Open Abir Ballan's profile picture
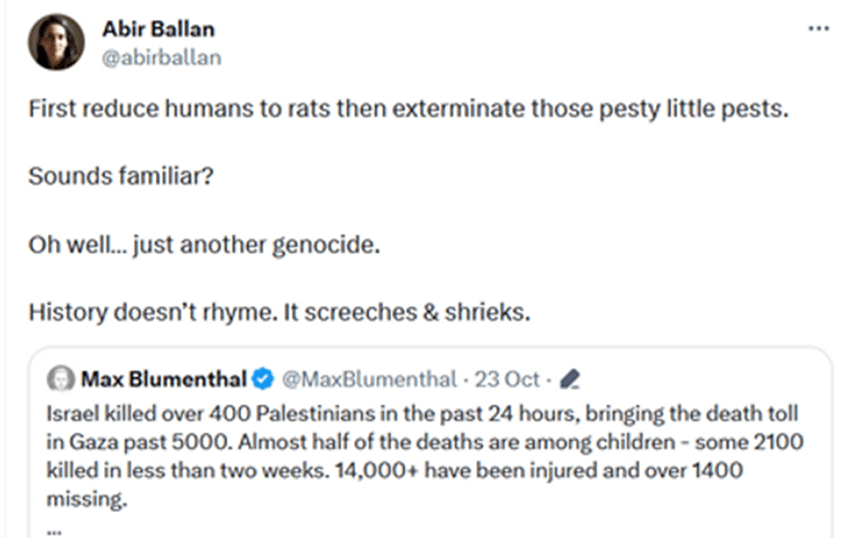 pyautogui.click(x=57, y=43)
